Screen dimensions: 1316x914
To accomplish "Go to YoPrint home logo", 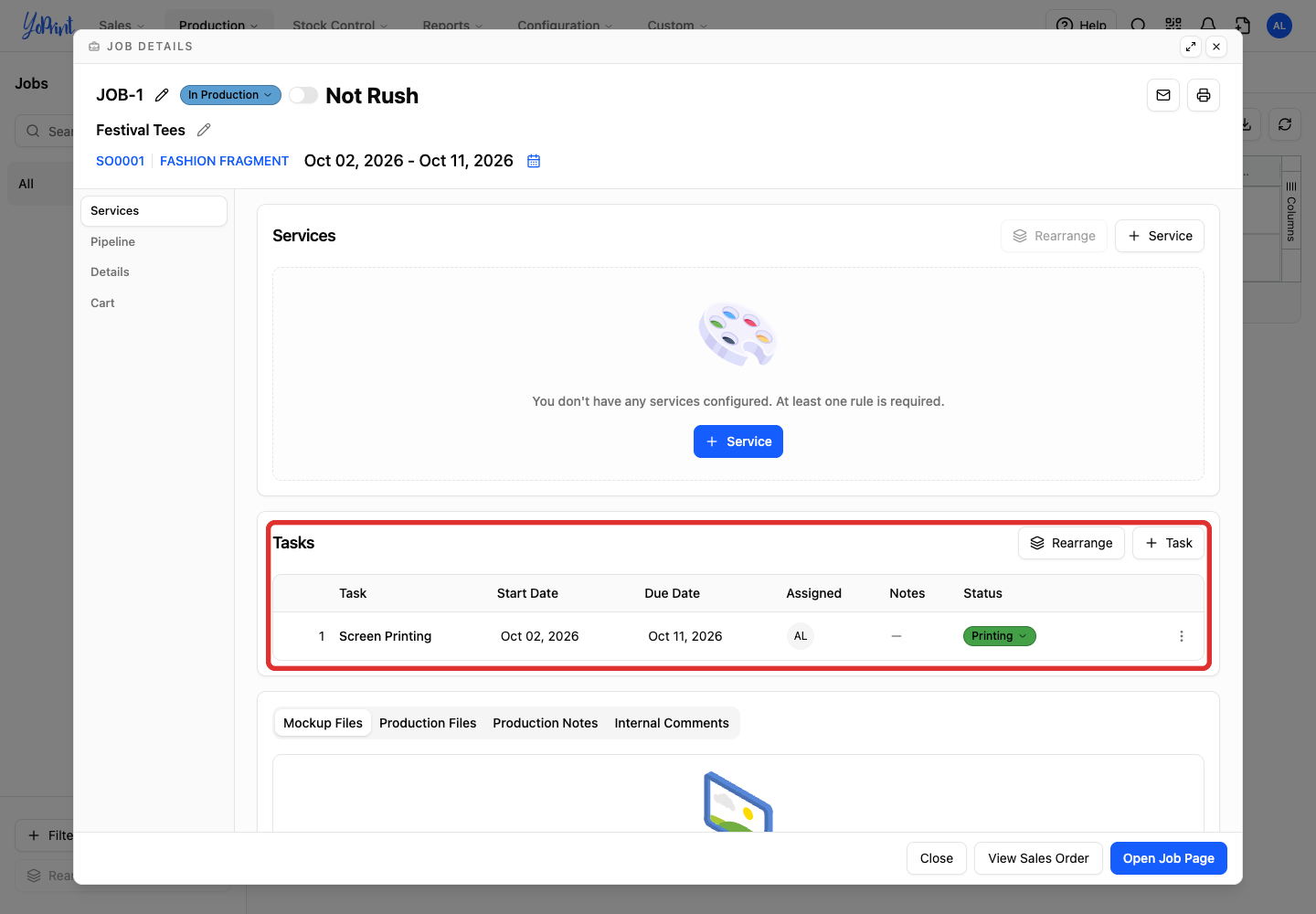I will click(x=48, y=25).
